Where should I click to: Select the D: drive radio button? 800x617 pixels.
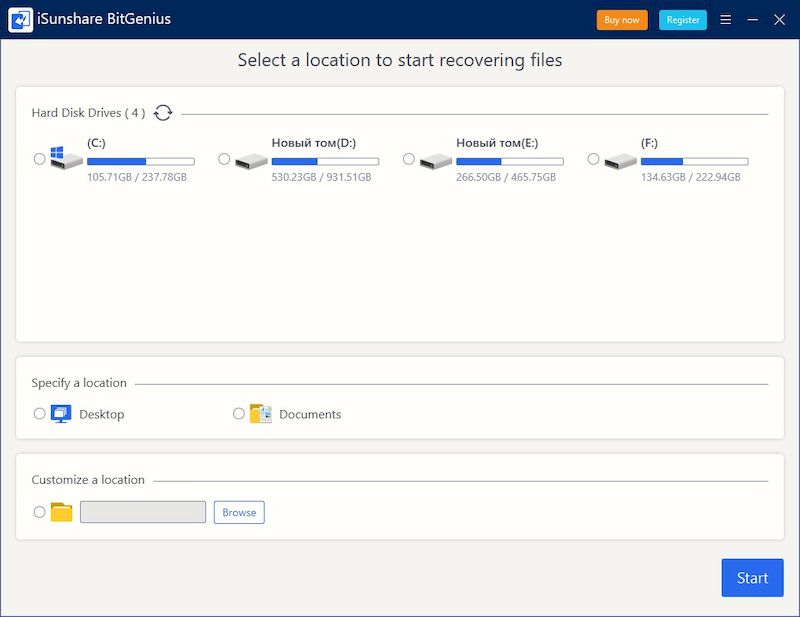pyautogui.click(x=224, y=159)
